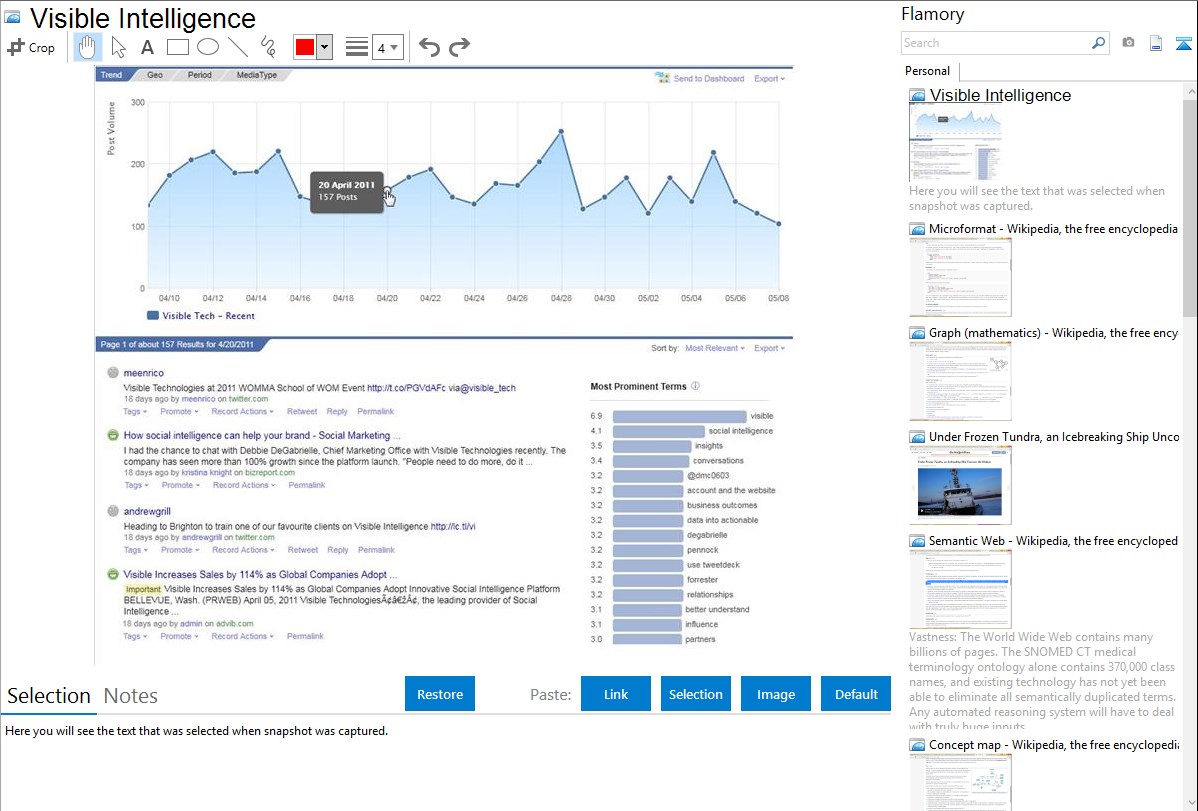Open the Geo tab in chart
Viewport: 1198px width, 811px height.
[x=155, y=75]
